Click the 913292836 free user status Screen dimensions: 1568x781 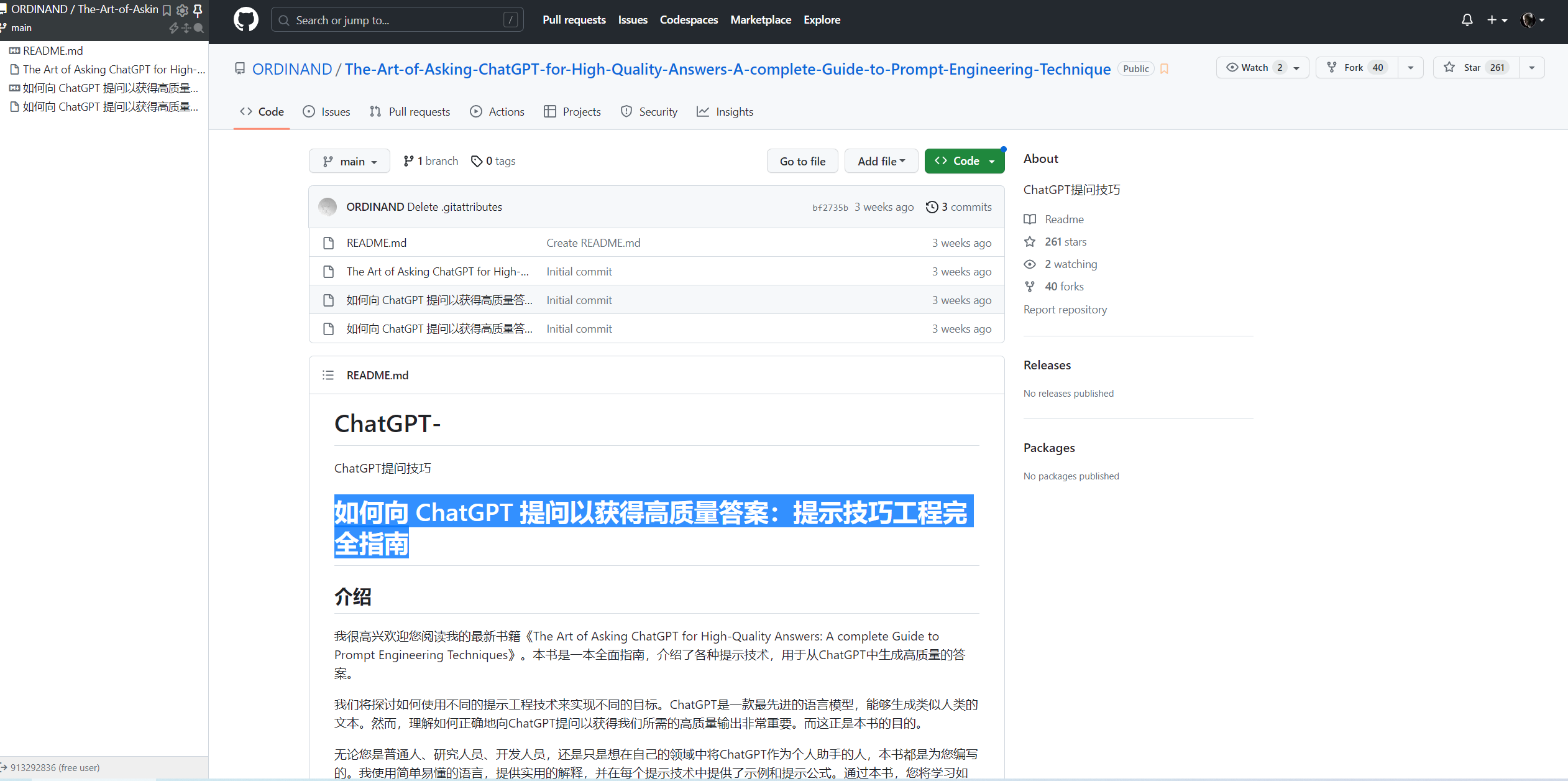pyautogui.click(x=55, y=767)
